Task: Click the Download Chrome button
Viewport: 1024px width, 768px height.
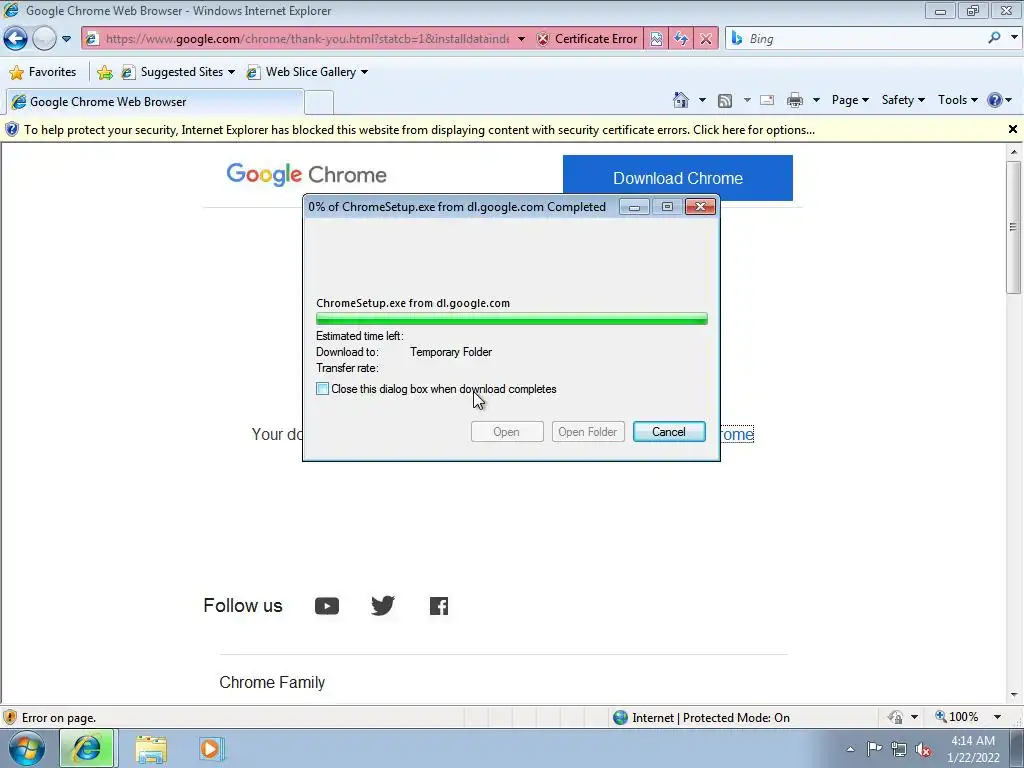Action: (677, 178)
